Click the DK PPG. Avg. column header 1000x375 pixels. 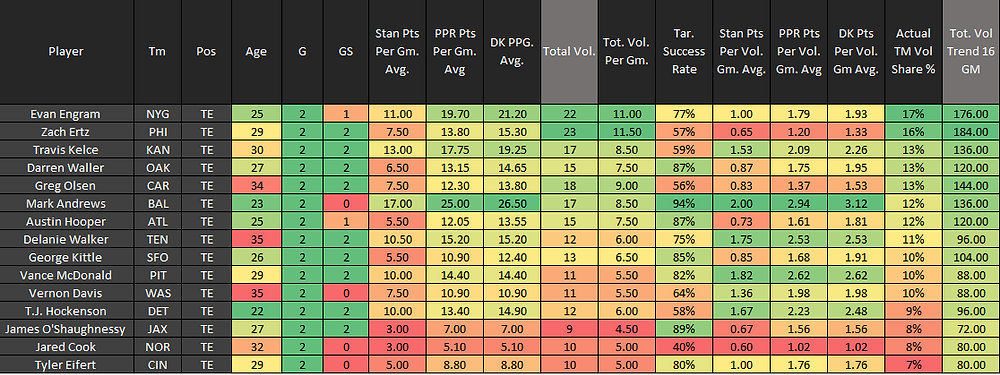point(511,52)
